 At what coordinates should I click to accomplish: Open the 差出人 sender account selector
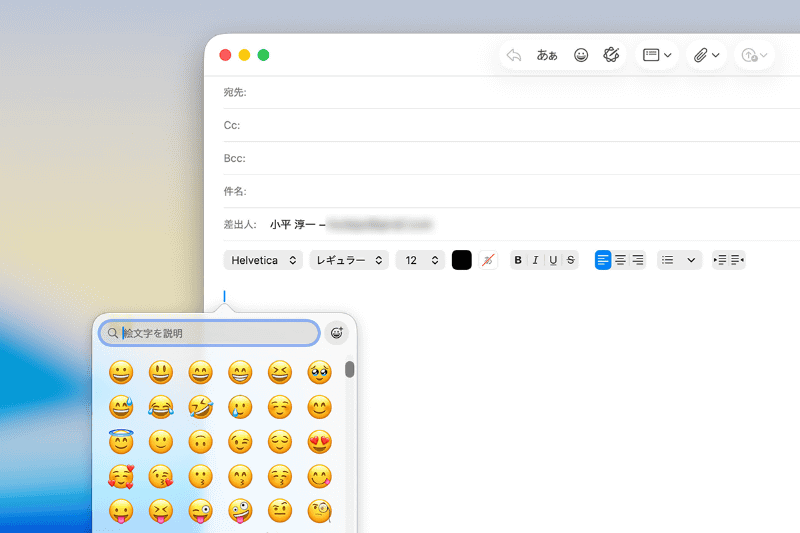point(351,224)
